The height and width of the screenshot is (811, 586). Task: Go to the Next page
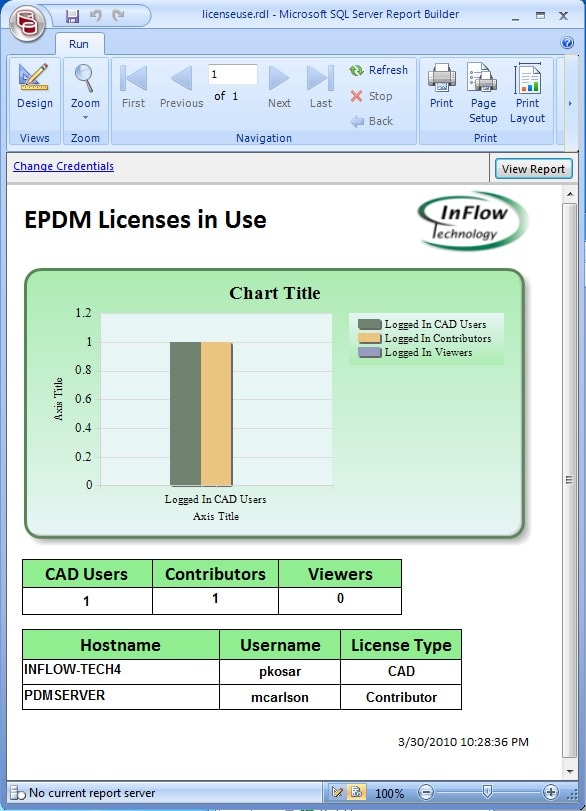[x=279, y=86]
